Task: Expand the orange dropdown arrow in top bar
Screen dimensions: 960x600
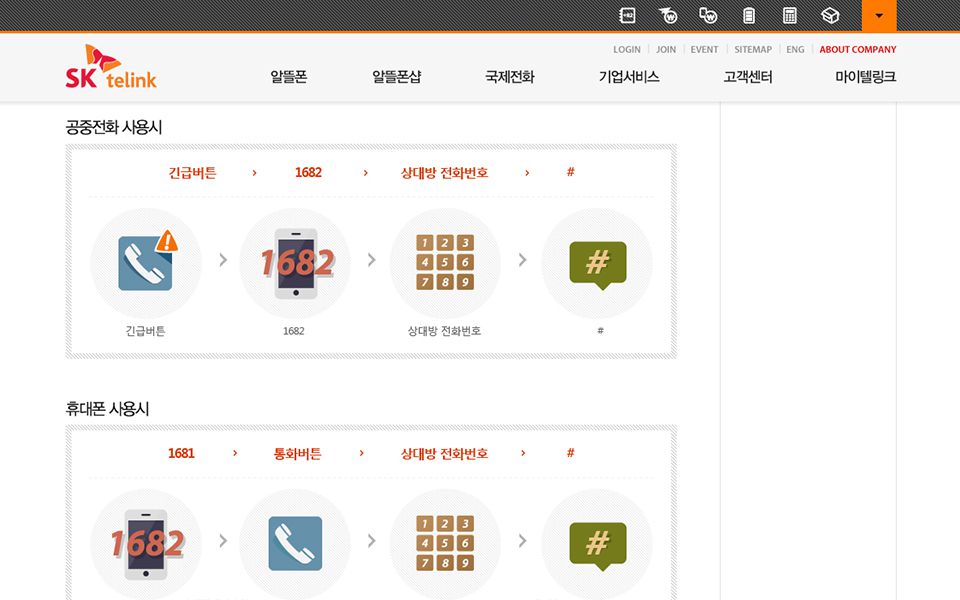Action: [x=879, y=16]
